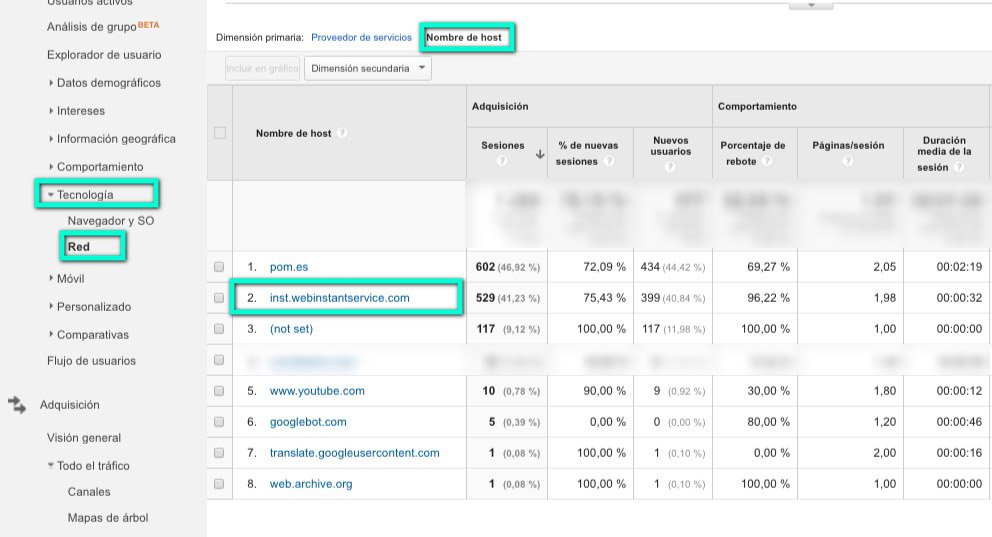The height and width of the screenshot is (537, 992).
Task: Click the Adquisición column group header
Action: 500,106
